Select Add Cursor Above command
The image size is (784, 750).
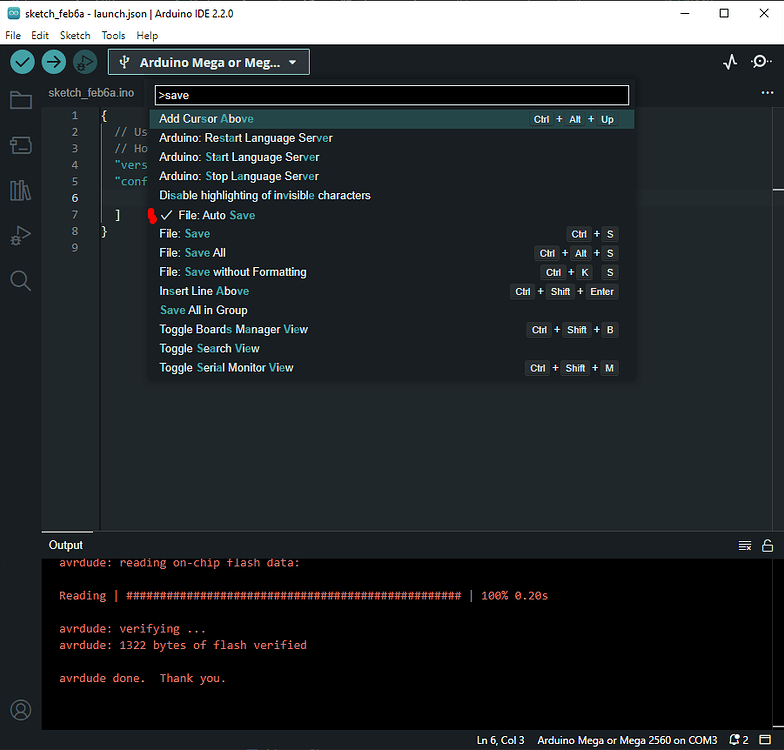392,119
